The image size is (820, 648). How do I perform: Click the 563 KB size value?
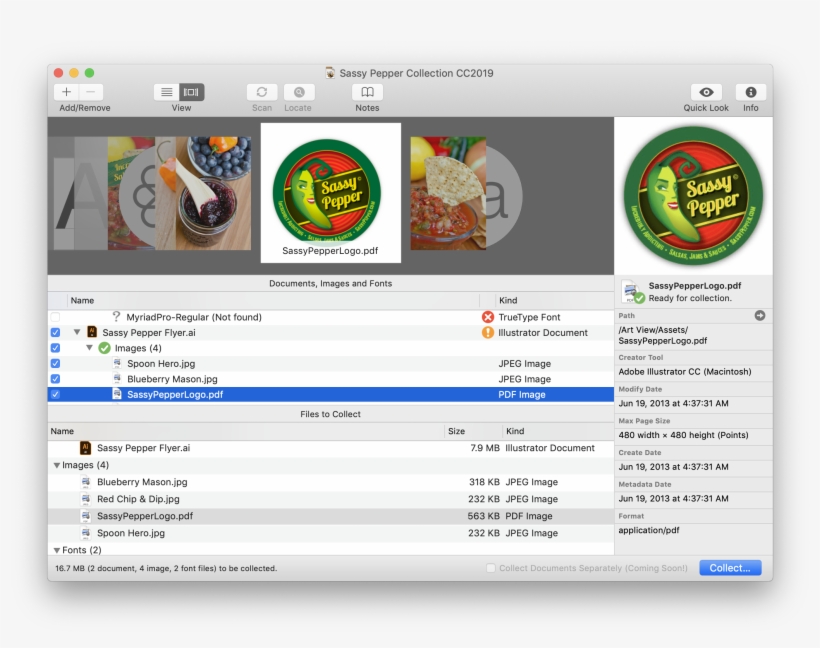point(483,516)
